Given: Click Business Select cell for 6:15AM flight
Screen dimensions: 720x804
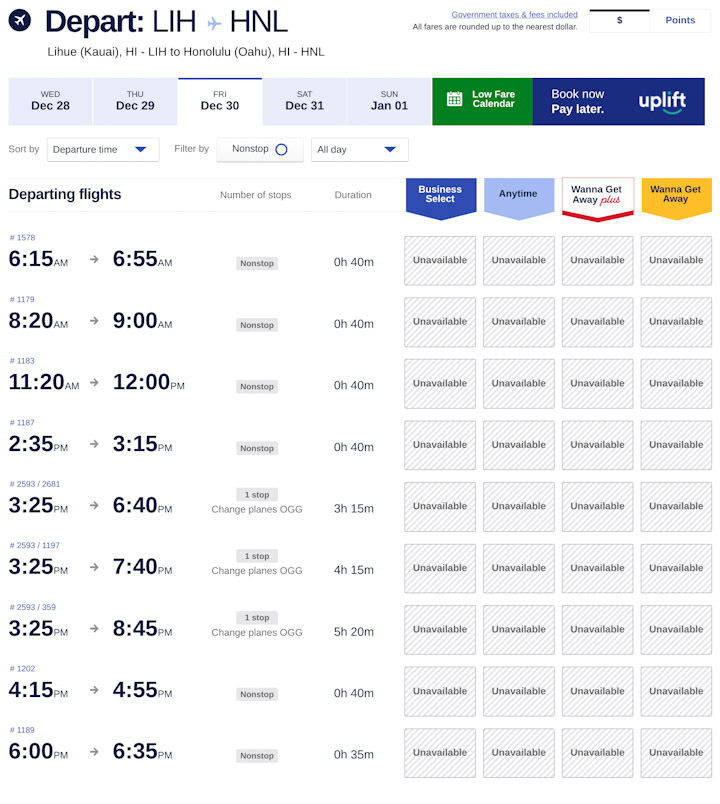Looking at the screenshot, I should point(440,260).
